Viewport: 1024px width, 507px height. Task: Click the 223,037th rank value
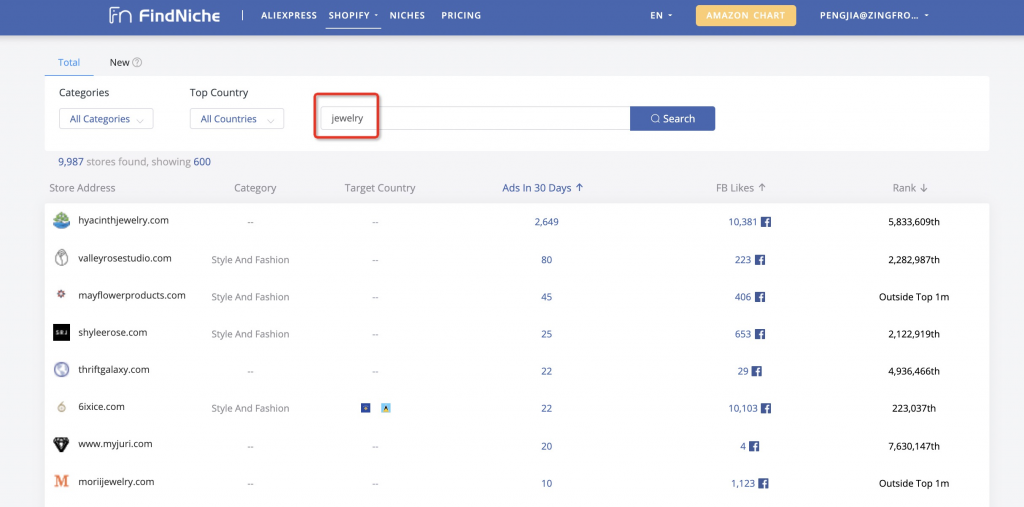(x=914, y=408)
